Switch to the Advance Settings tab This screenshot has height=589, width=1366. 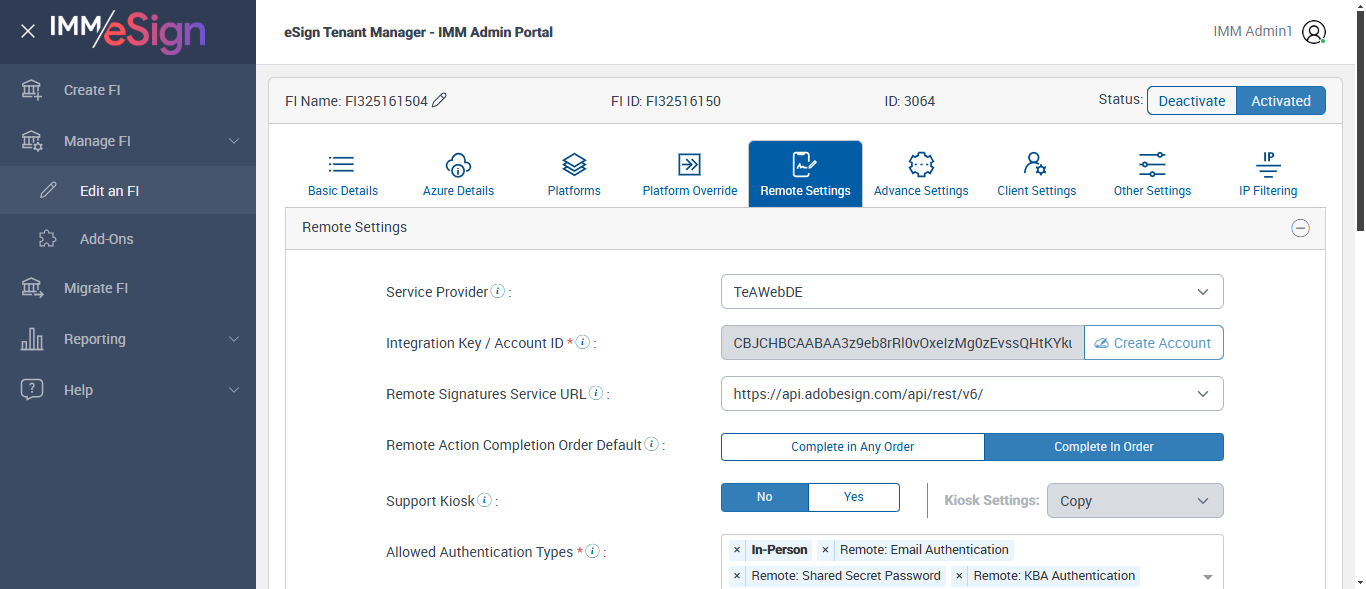pyautogui.click(x=920, y=174)
